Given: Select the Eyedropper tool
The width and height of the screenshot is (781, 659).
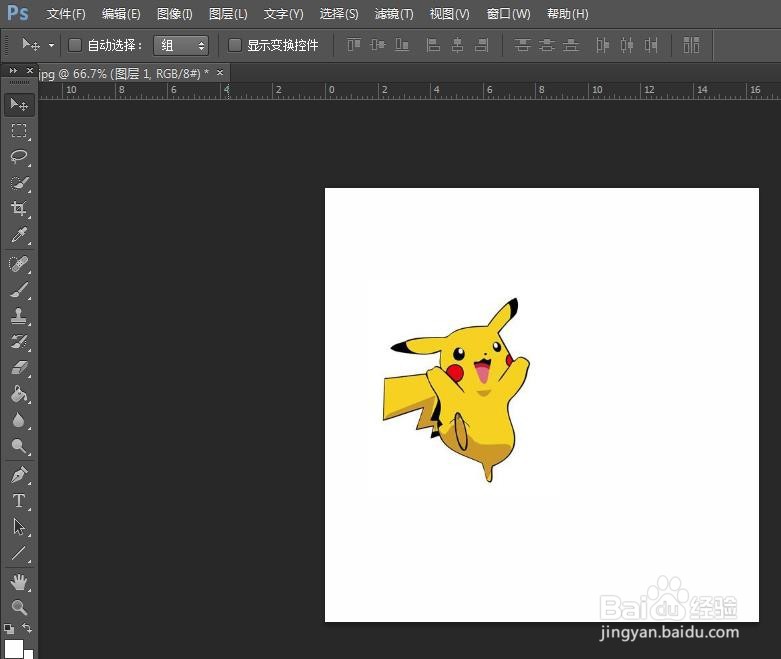Looking at the screenshot, I should pyautogui.click(x=19, y=235).
